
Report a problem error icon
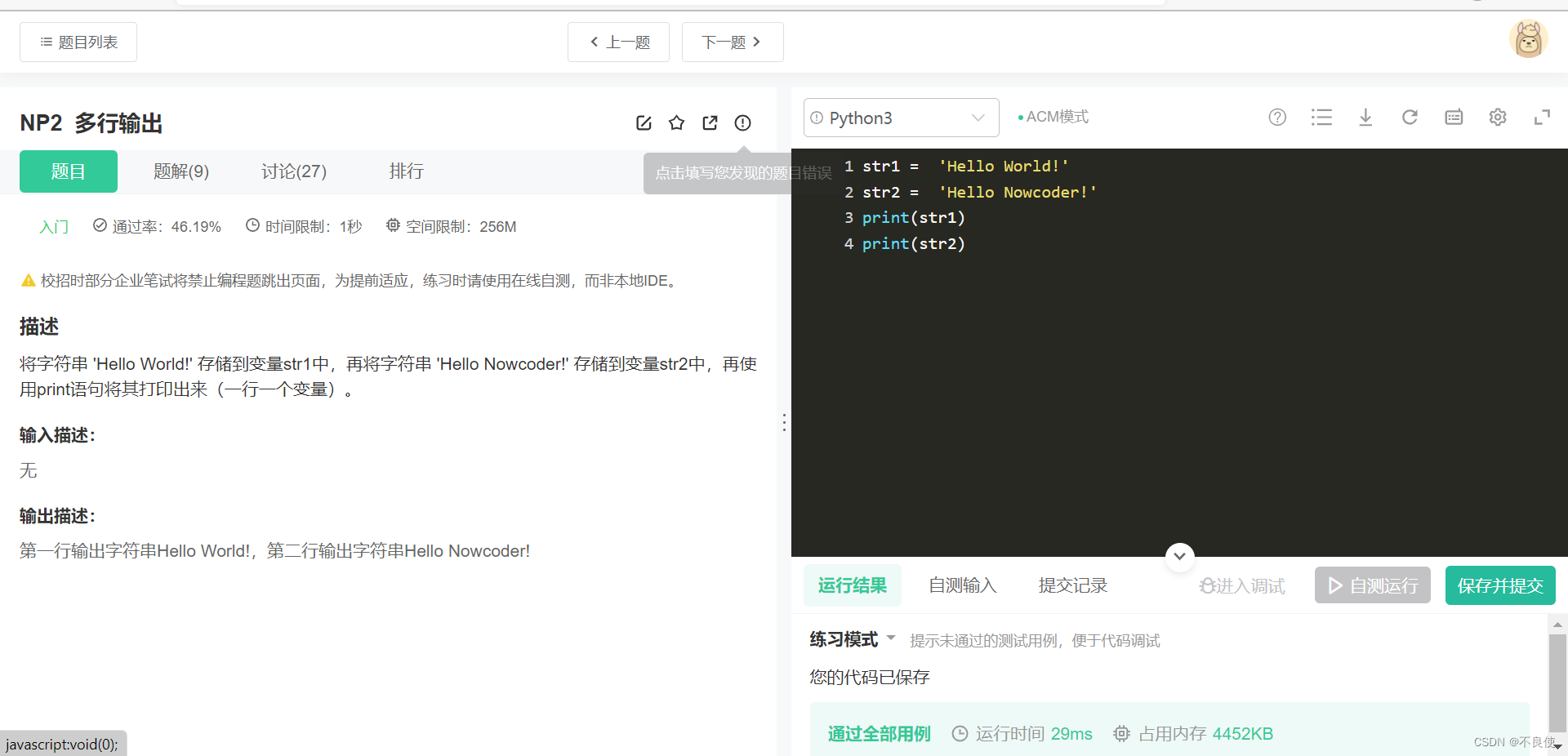click(742, 122)
